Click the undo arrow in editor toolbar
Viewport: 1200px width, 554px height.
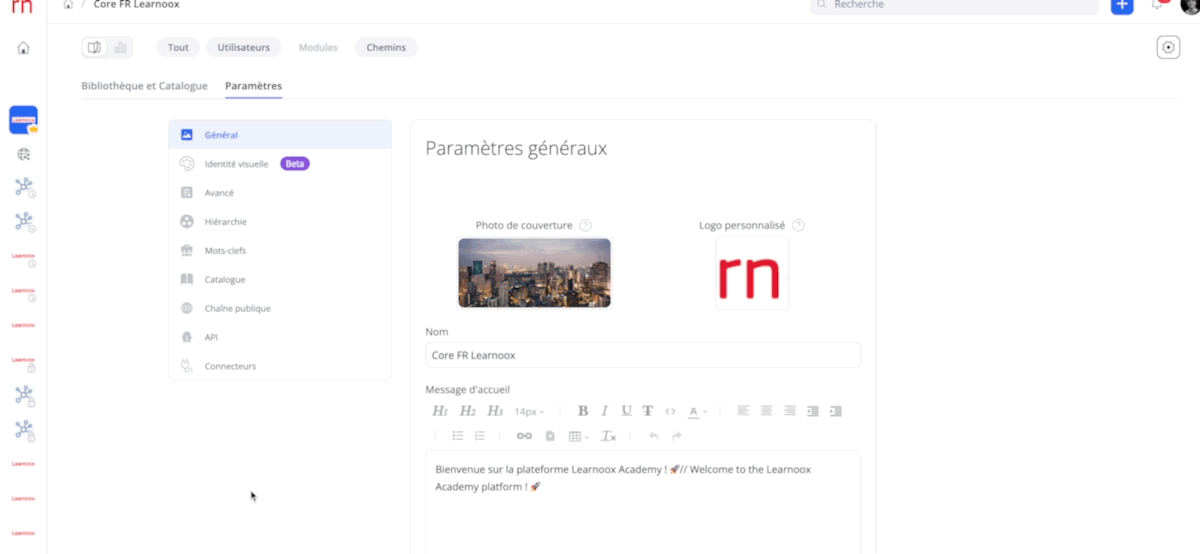pos(654,436)
